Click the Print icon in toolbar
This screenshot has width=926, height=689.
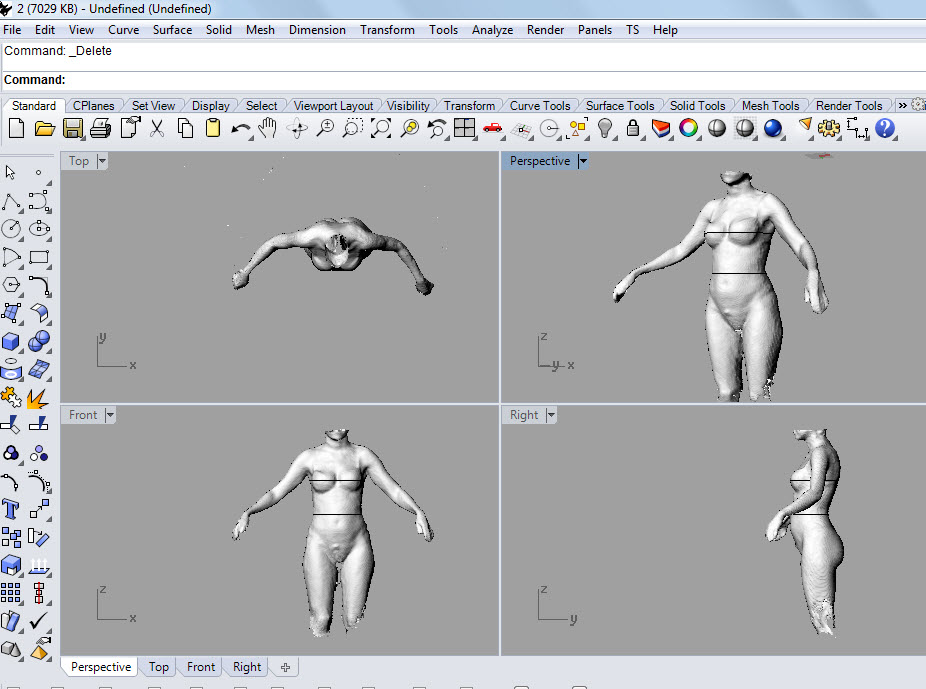point(100,128)
